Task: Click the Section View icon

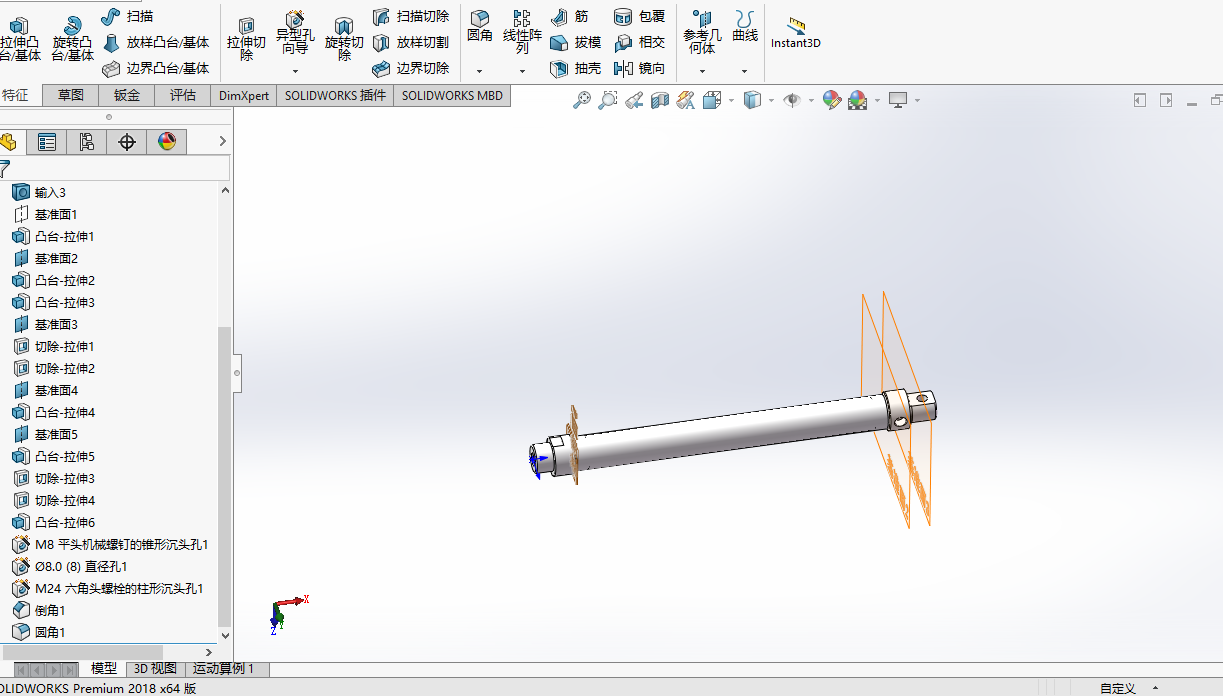Action: (660, 100)
